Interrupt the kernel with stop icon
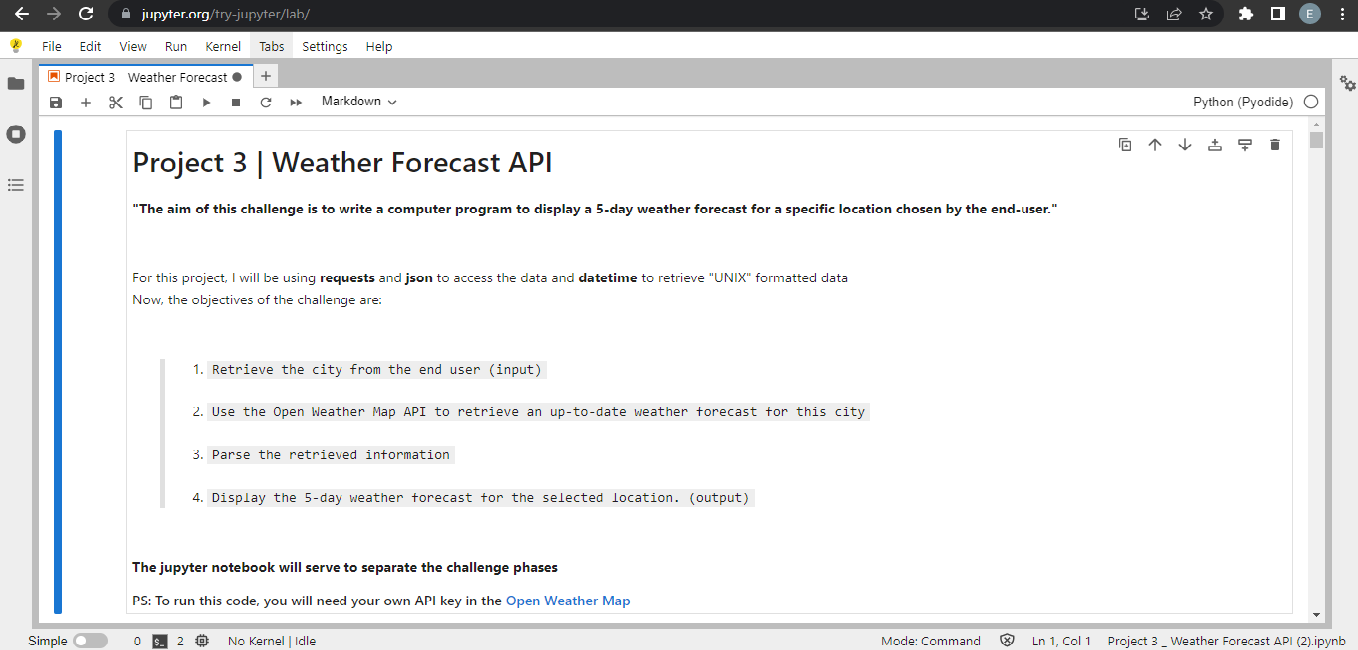The width and height of the screenshot is (1358, 650). (236, 101)
